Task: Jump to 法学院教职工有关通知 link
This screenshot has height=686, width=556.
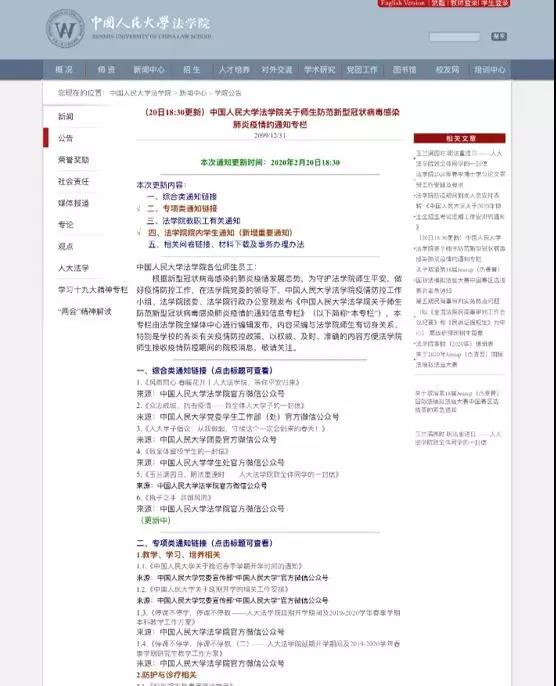Action: click(201, 220)
